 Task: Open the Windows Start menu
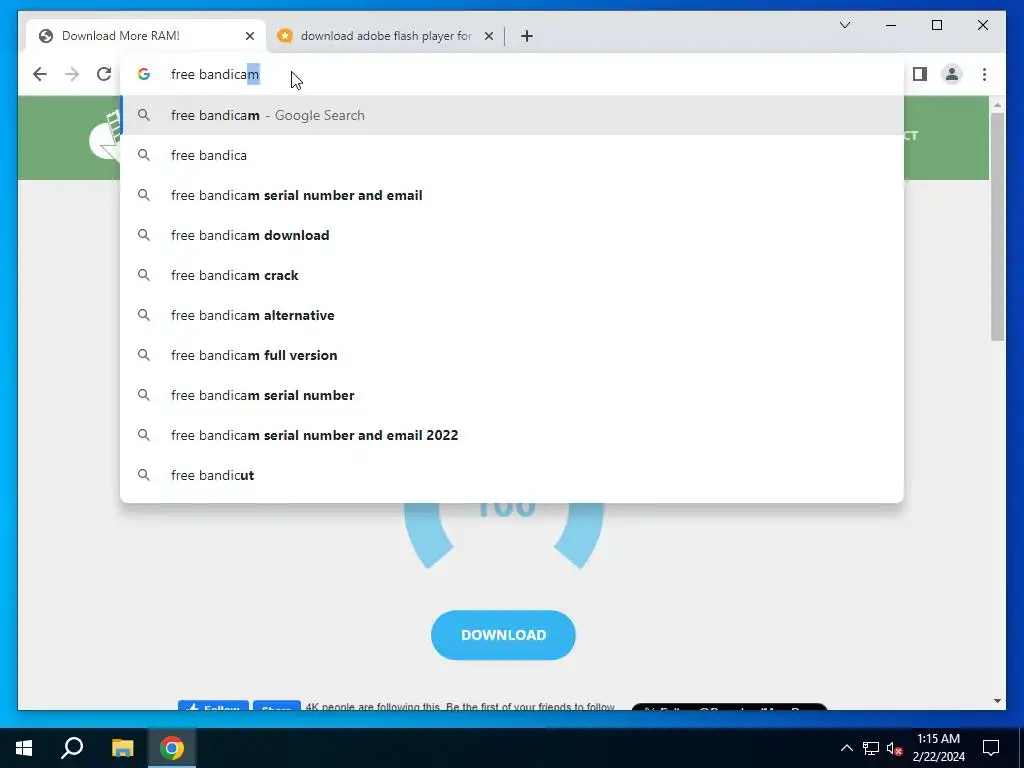pyautogui.click(x=24, y=748)
